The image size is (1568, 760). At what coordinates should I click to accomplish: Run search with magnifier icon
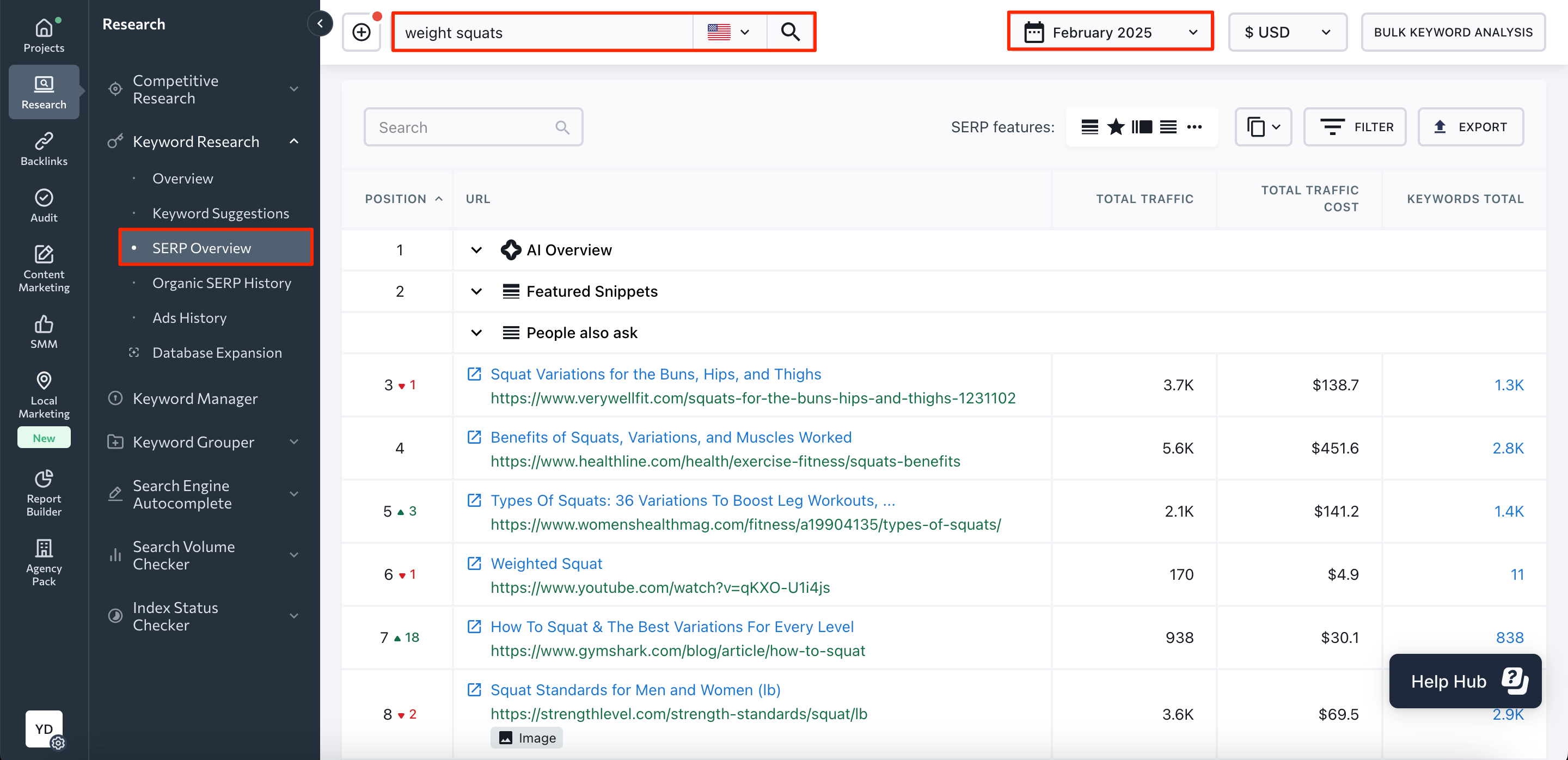tap(790, 32)
